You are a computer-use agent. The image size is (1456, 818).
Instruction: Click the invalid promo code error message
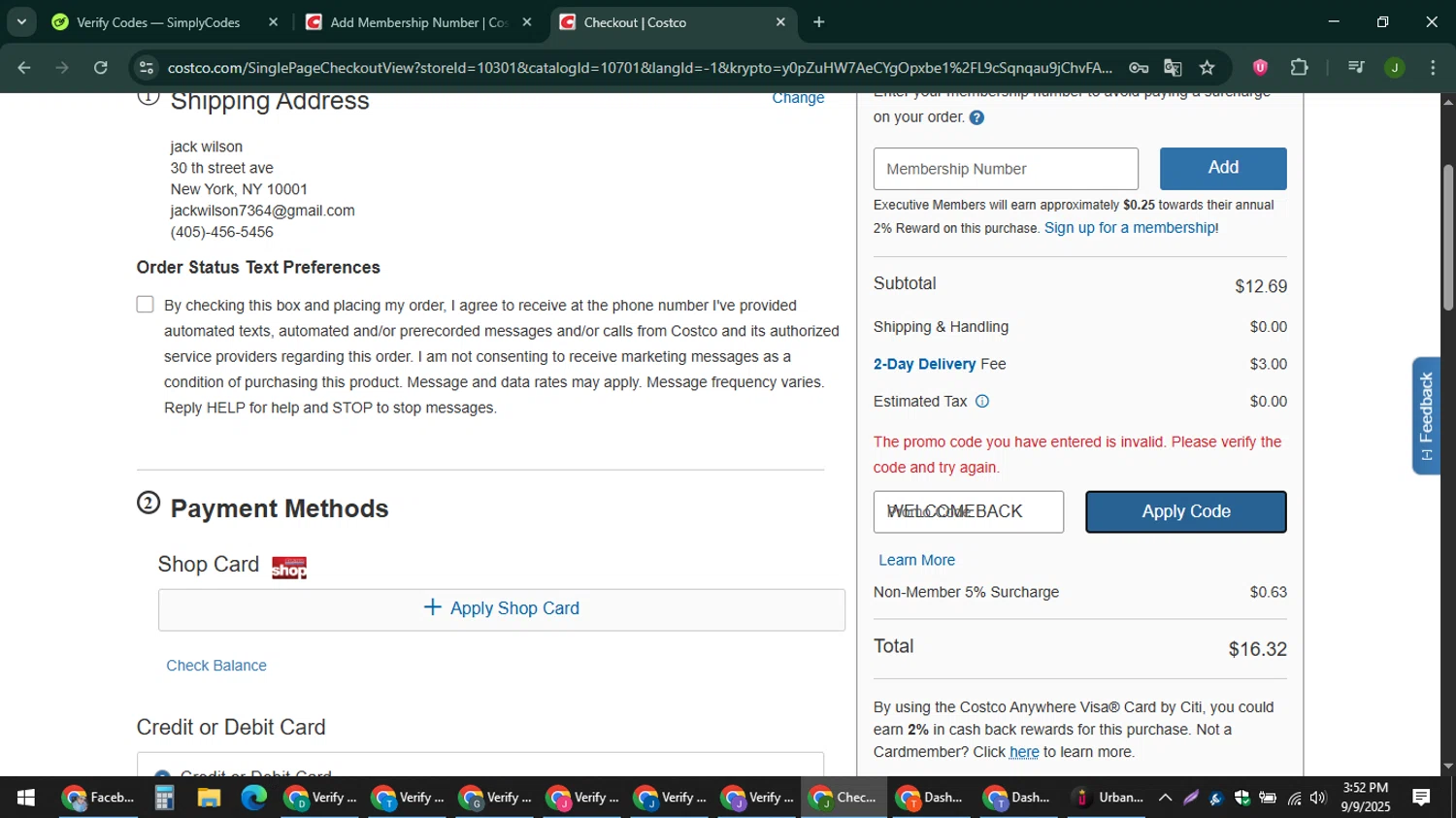1077,454
